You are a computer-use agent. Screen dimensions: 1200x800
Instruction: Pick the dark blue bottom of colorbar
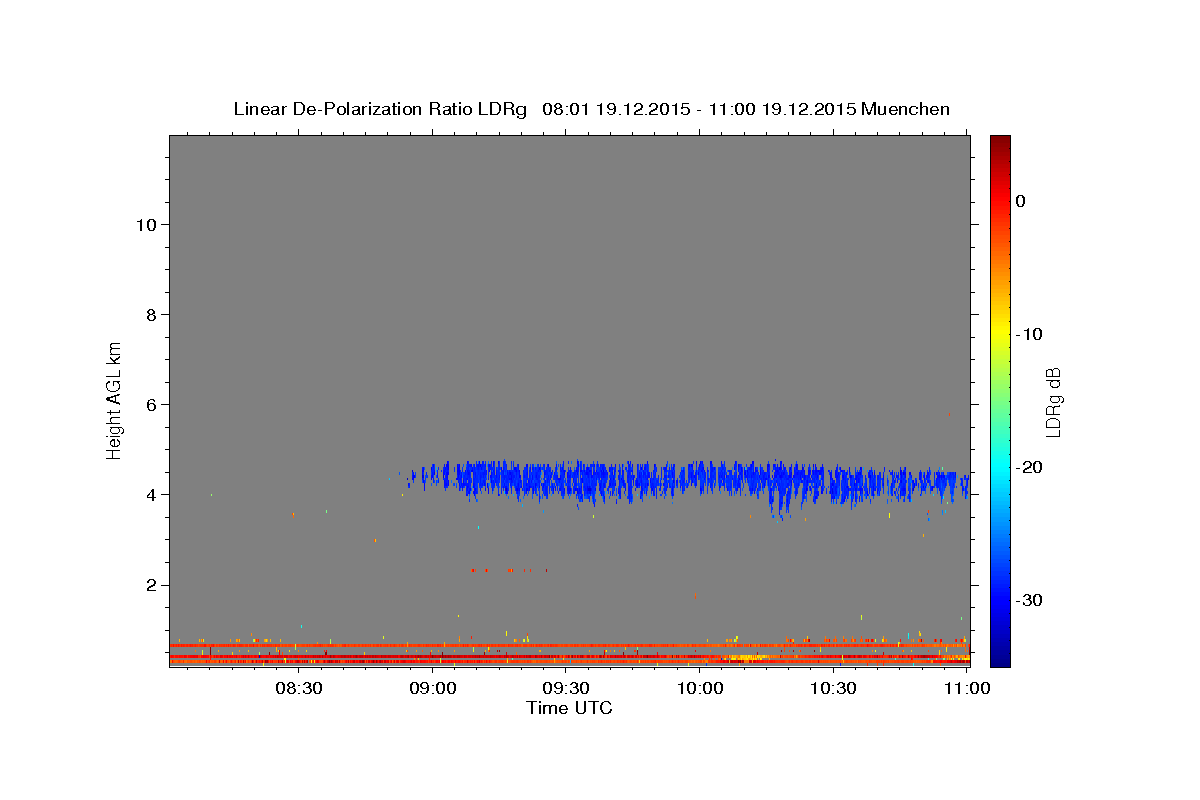(1000, 657)
